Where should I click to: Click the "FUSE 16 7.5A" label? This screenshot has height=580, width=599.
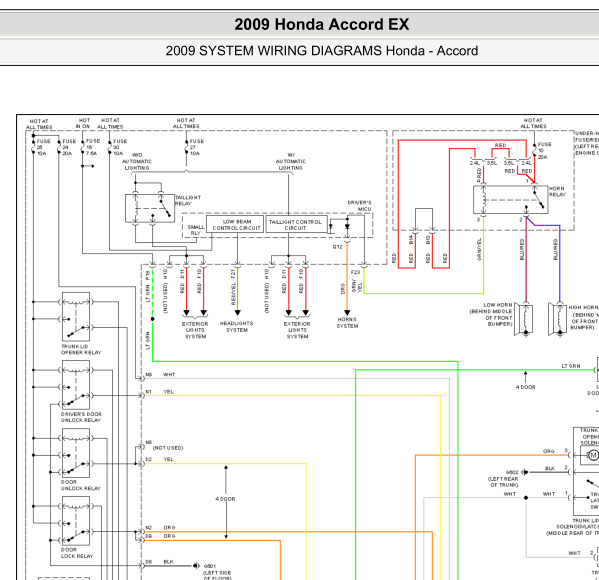pos(92,147)
